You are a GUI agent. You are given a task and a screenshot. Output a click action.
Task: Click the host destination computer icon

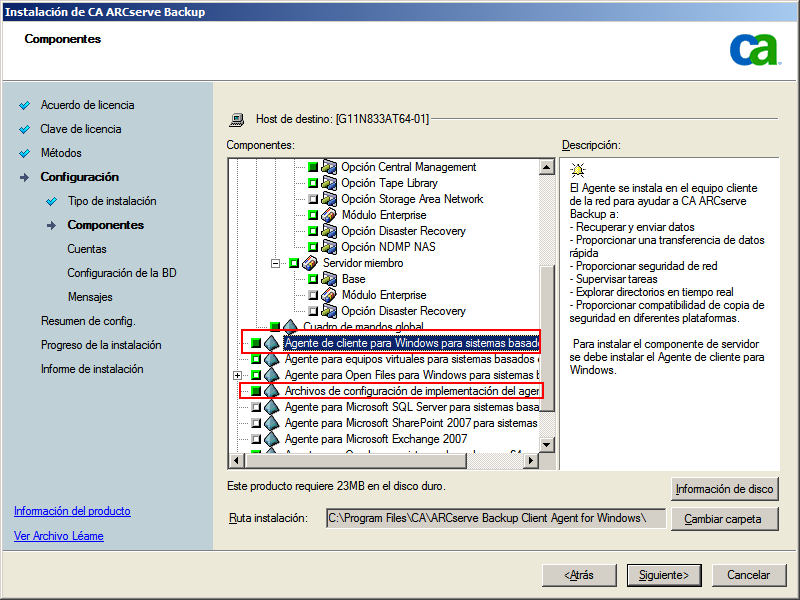point(237,118)
